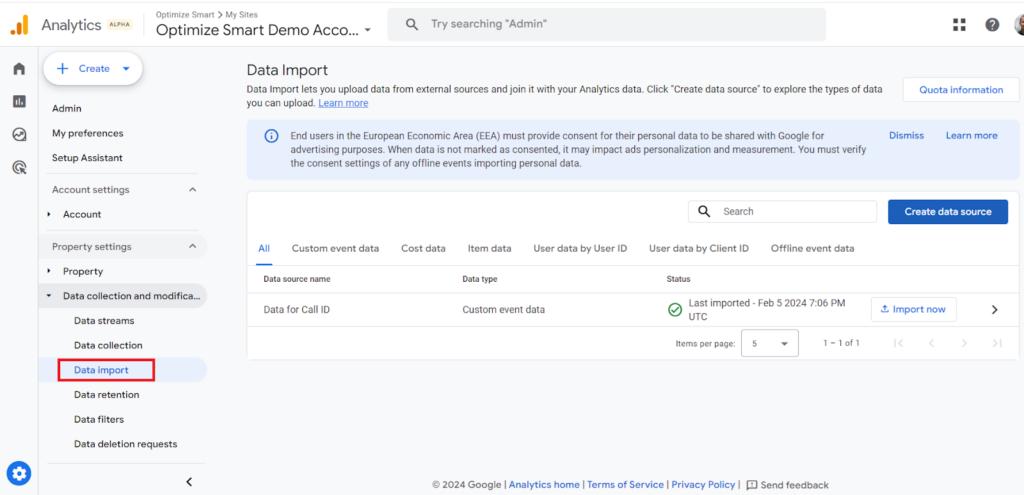Collapse the sidebar with the left chevron
Screen dimensions: 1024x495
tap(189, 482)
